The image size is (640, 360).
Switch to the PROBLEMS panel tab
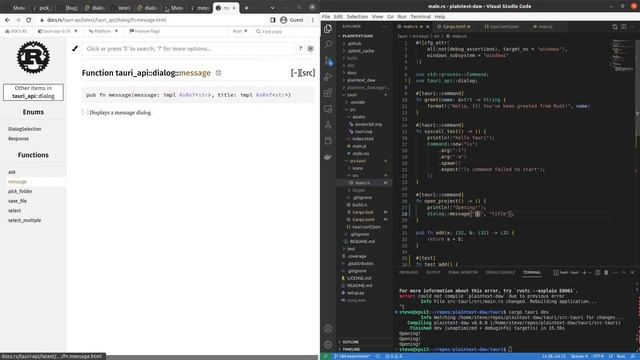click(409, 272)
